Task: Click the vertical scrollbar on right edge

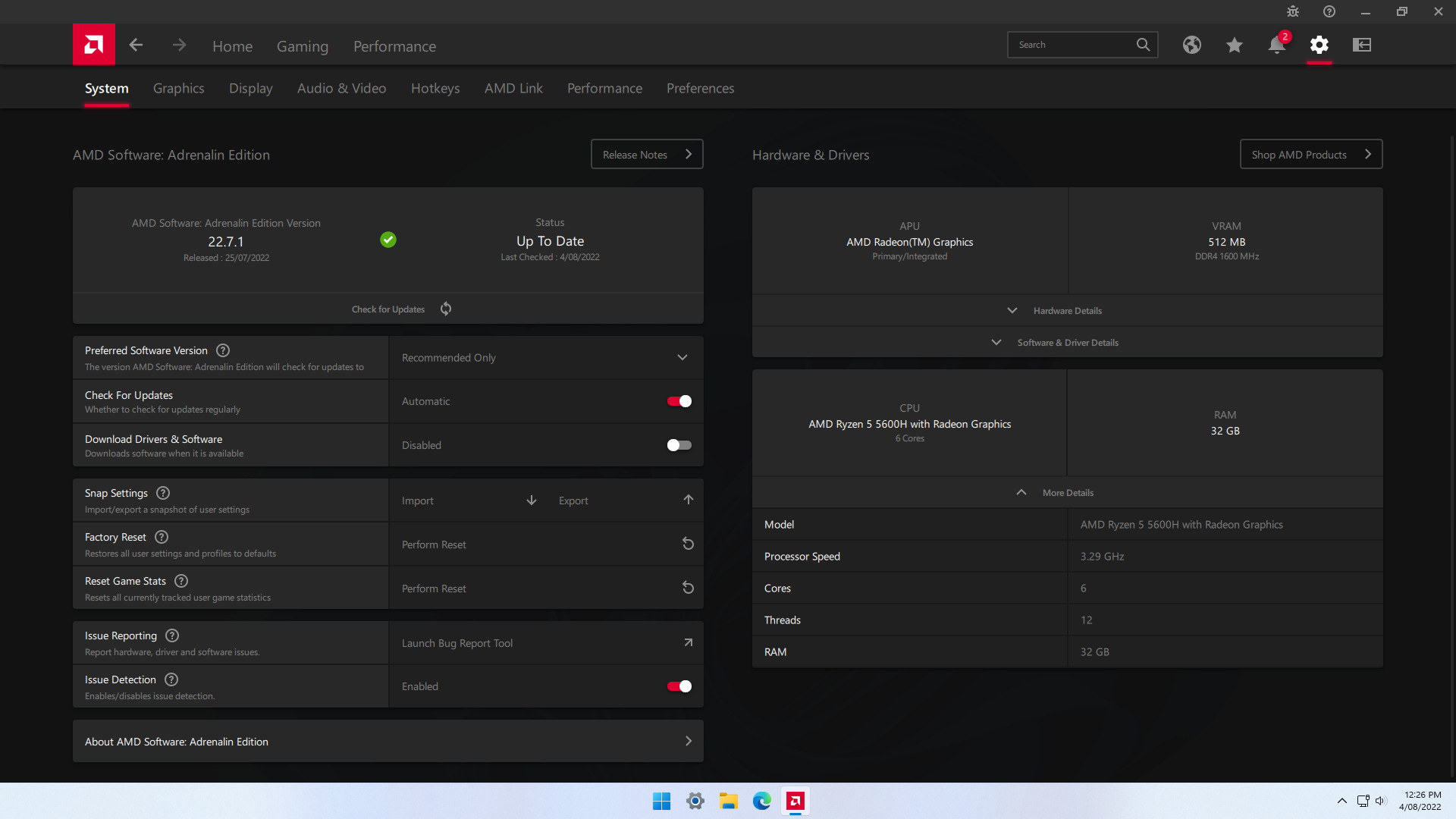Action: 1451,455
